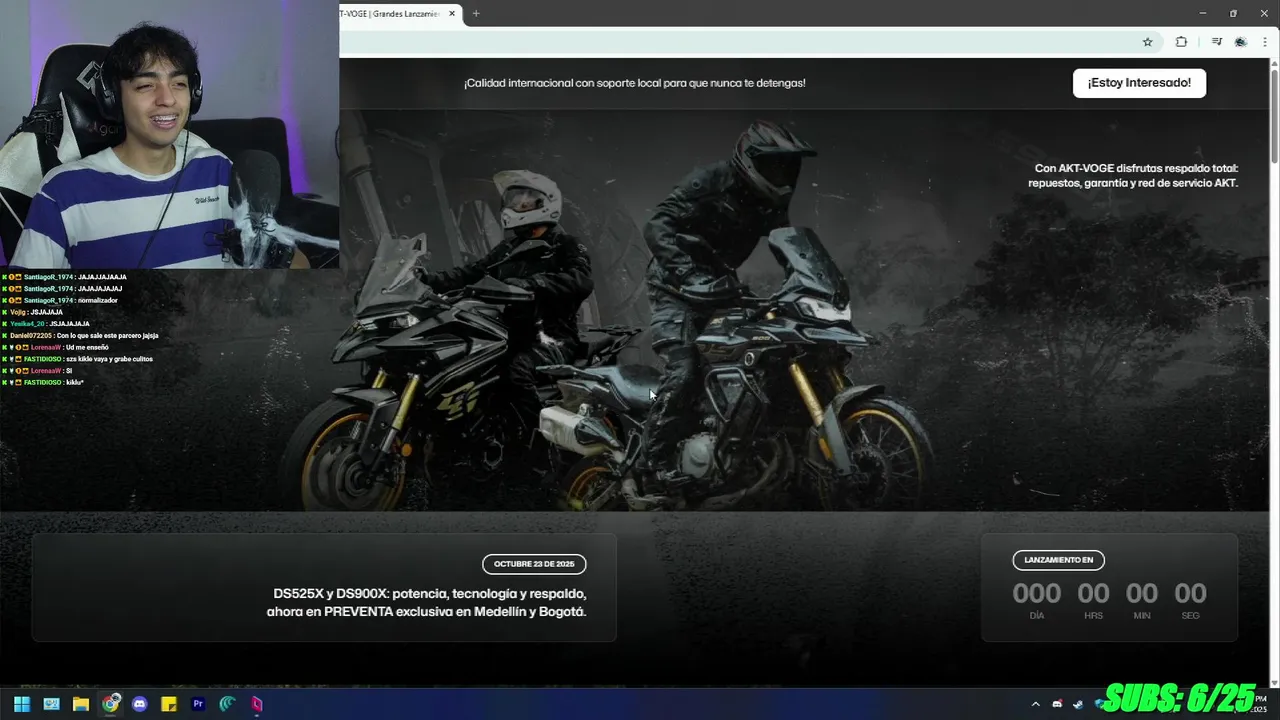Expand the system tray hidden icons chevron
Viewport: 1280px width, 720px height.
pyautogui.click(x=1035, y=704)
